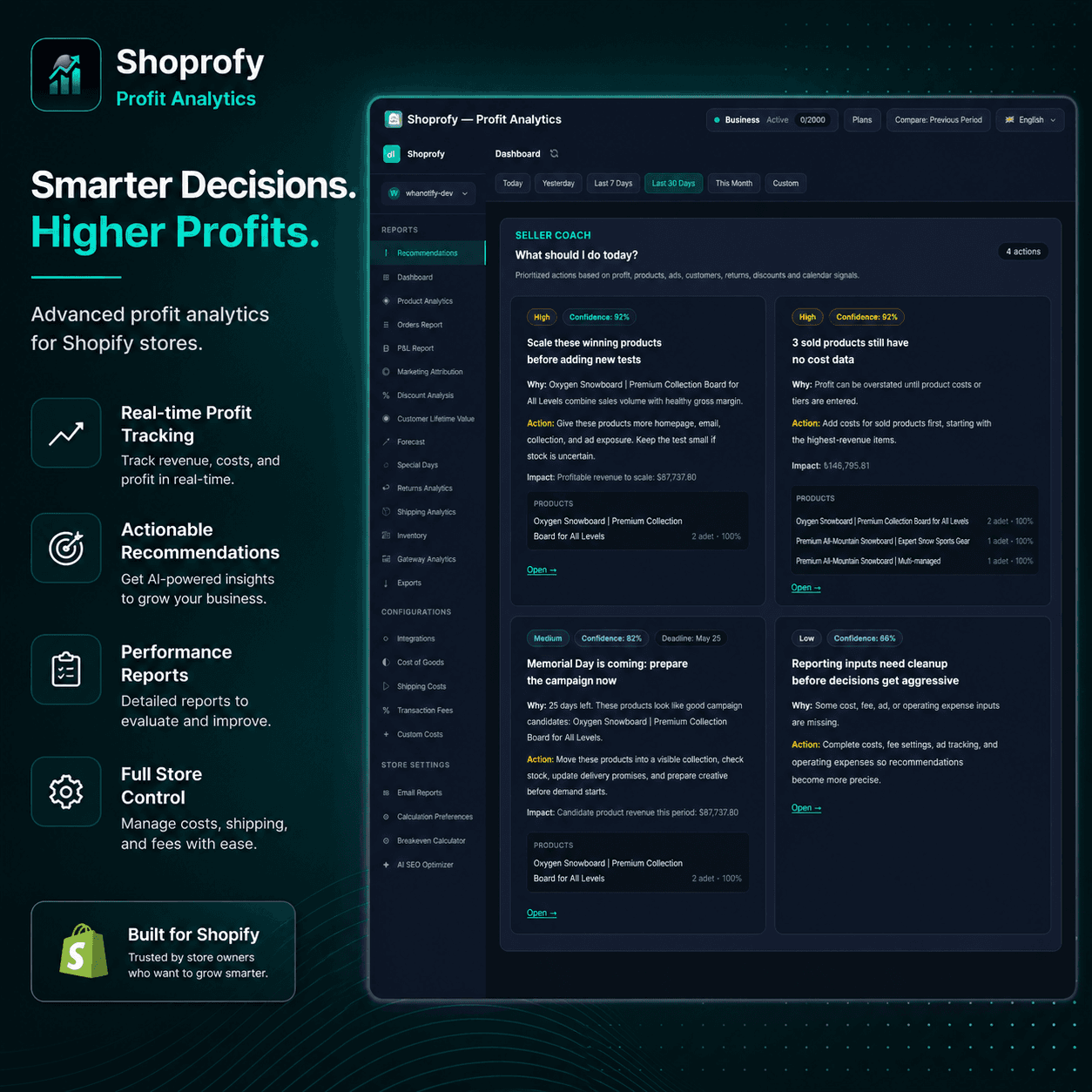The width and height of the screenshot is (1092, 1092).
Task: Click the AI SEO Optimizer sparkle icon
Action: click(x=386, y=865)
